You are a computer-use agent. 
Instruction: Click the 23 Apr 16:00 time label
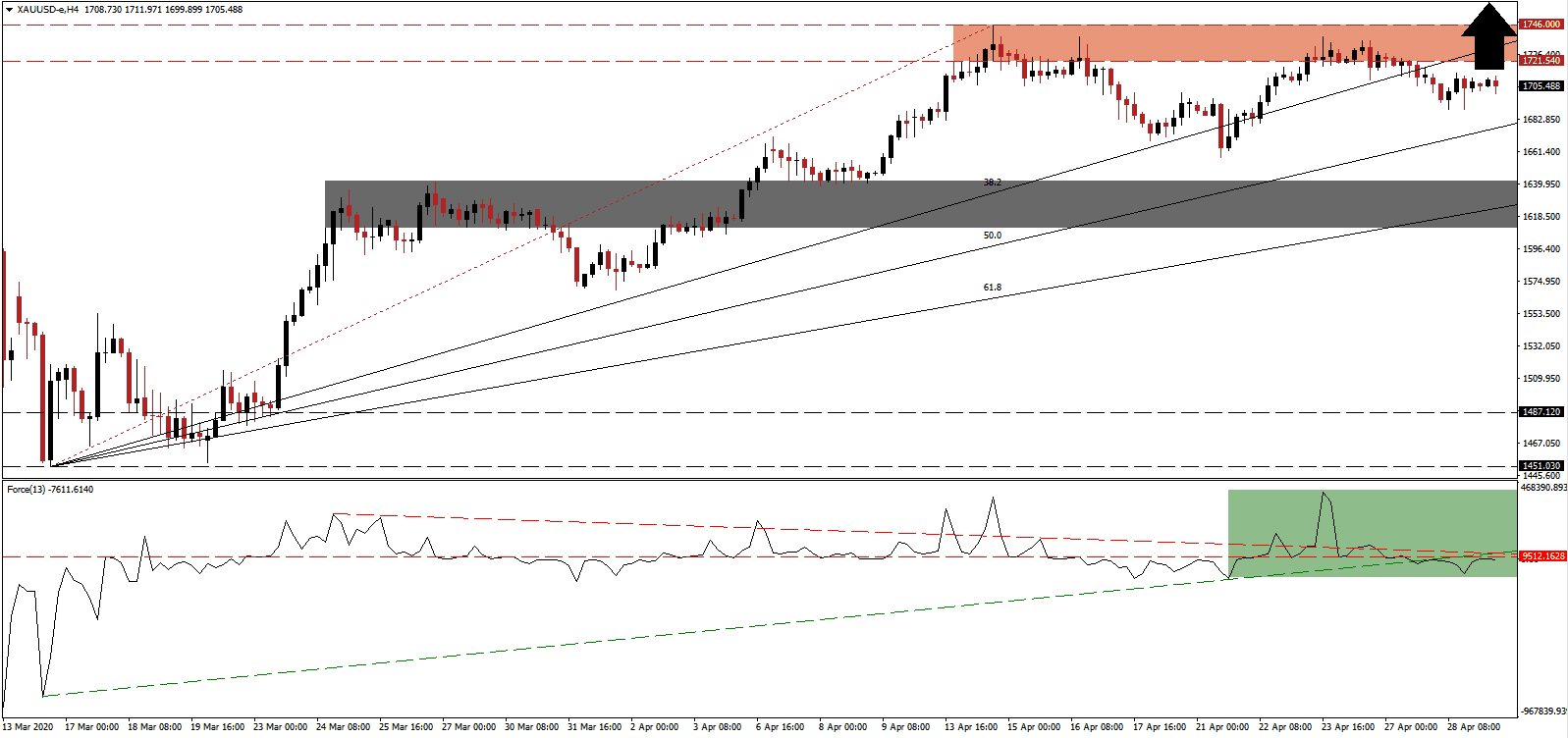point(1349,727)
